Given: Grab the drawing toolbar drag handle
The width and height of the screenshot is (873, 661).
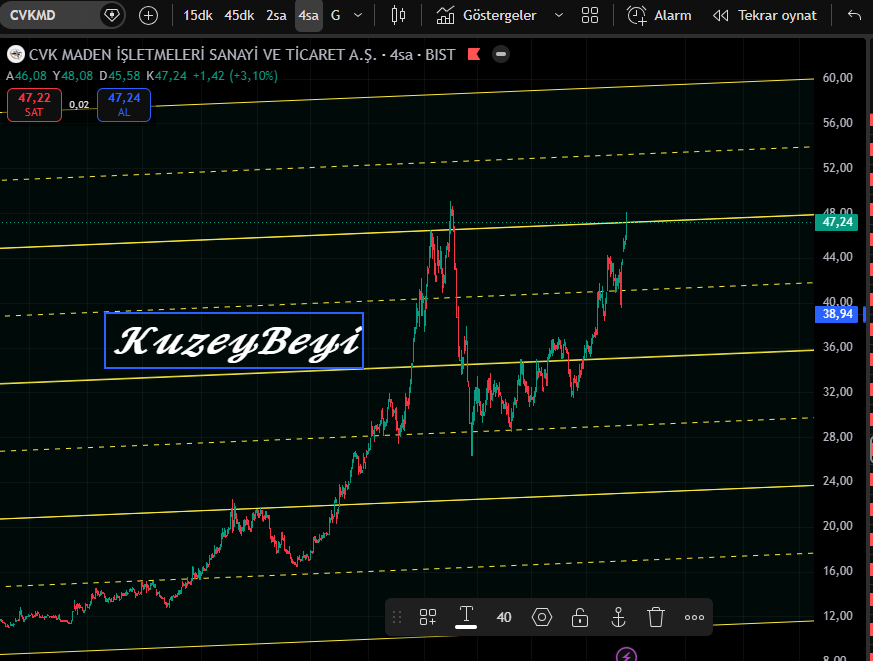Looking at the screenshot, I should coord(397,617).
